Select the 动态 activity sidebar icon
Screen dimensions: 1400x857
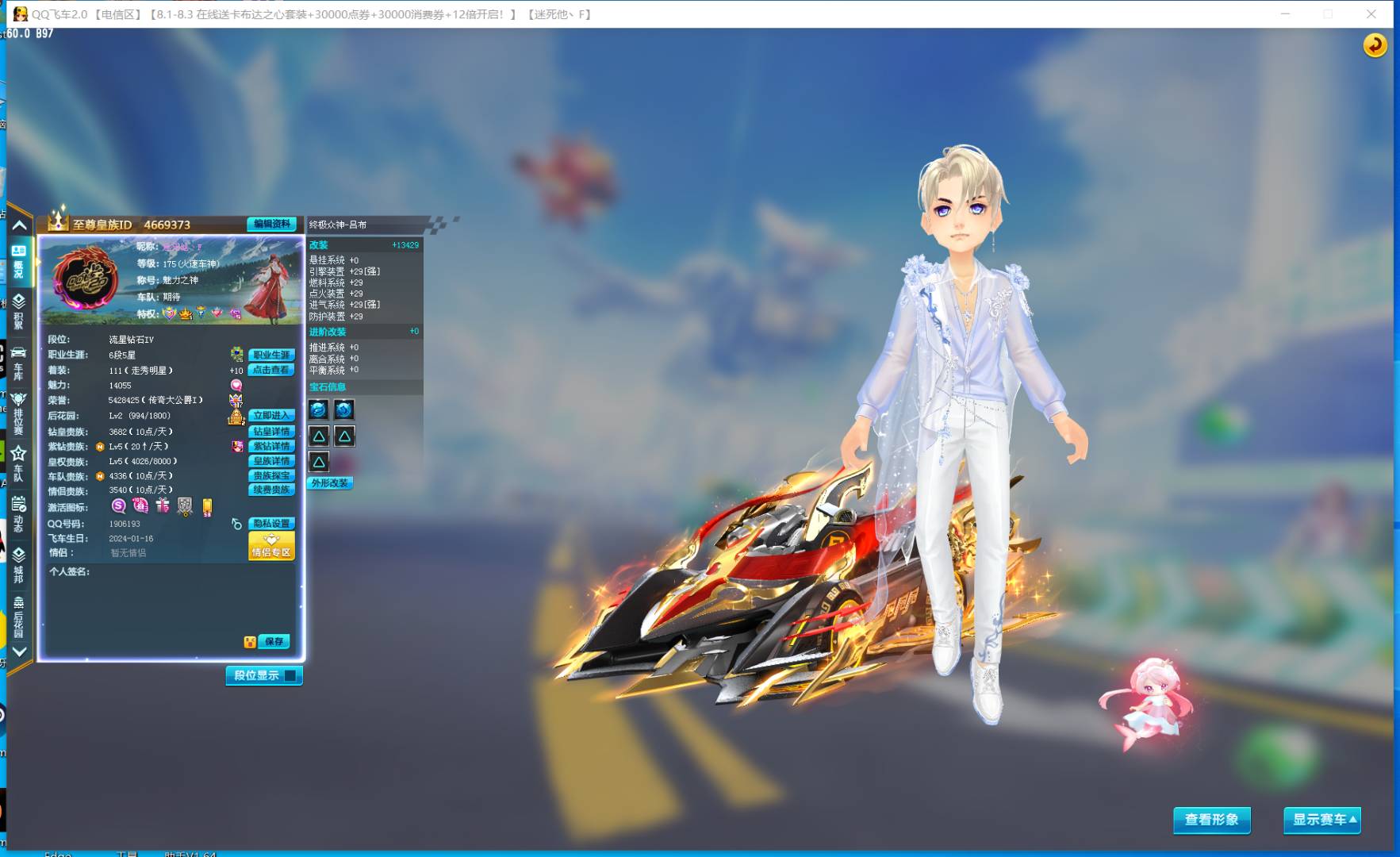tap(18, 513)
